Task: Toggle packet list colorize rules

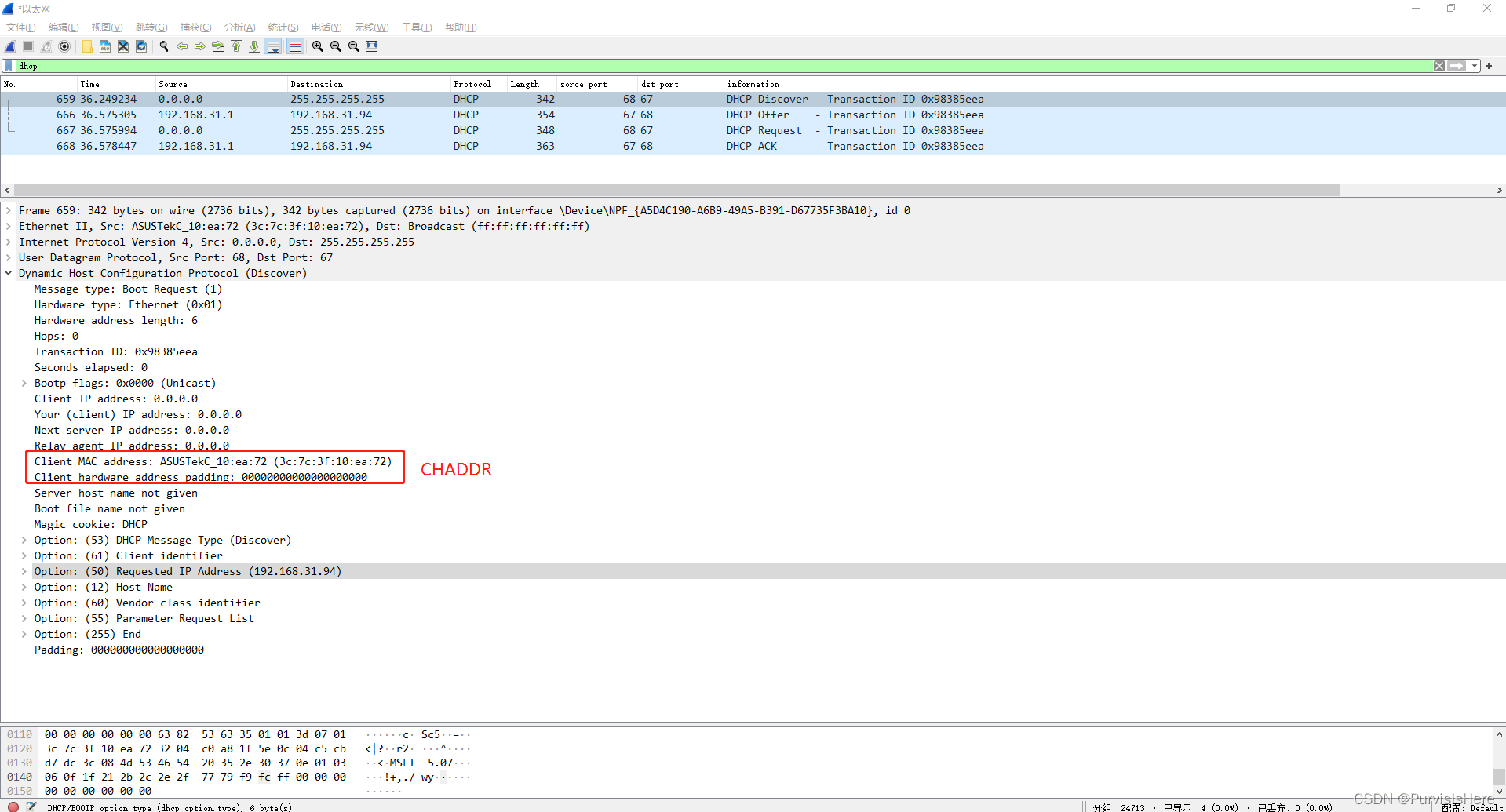Action: pos(295,47)
